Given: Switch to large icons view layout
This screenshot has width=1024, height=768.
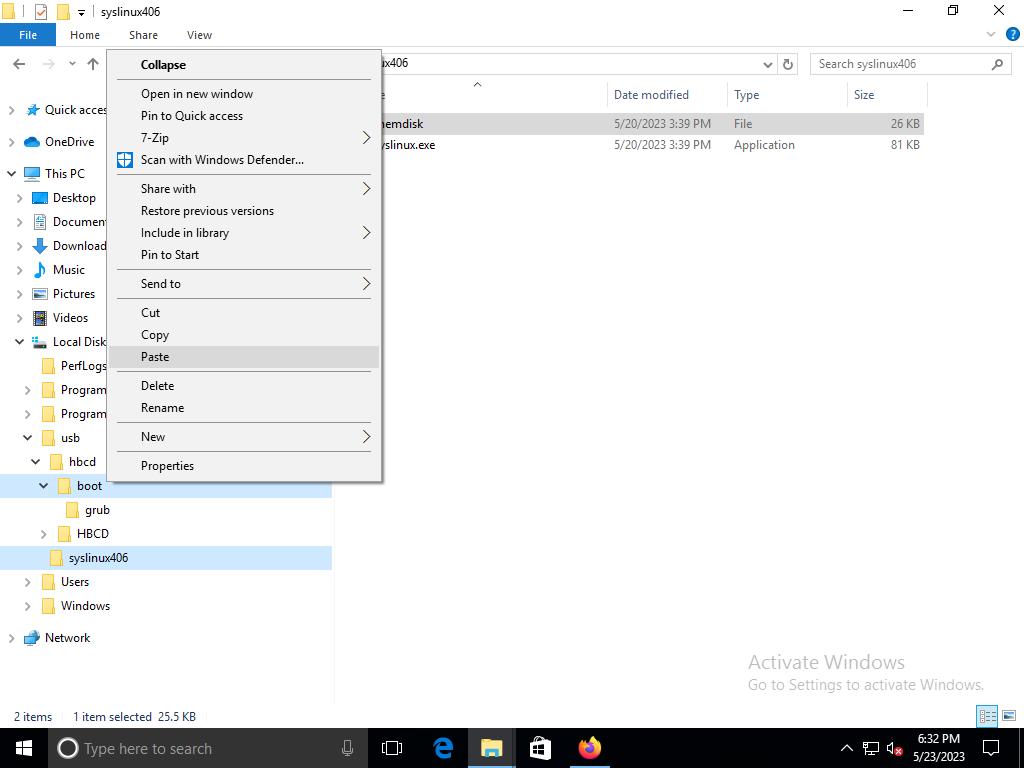Looking at the screenshot, I should pyautogui.click(x=1008, y=716).
